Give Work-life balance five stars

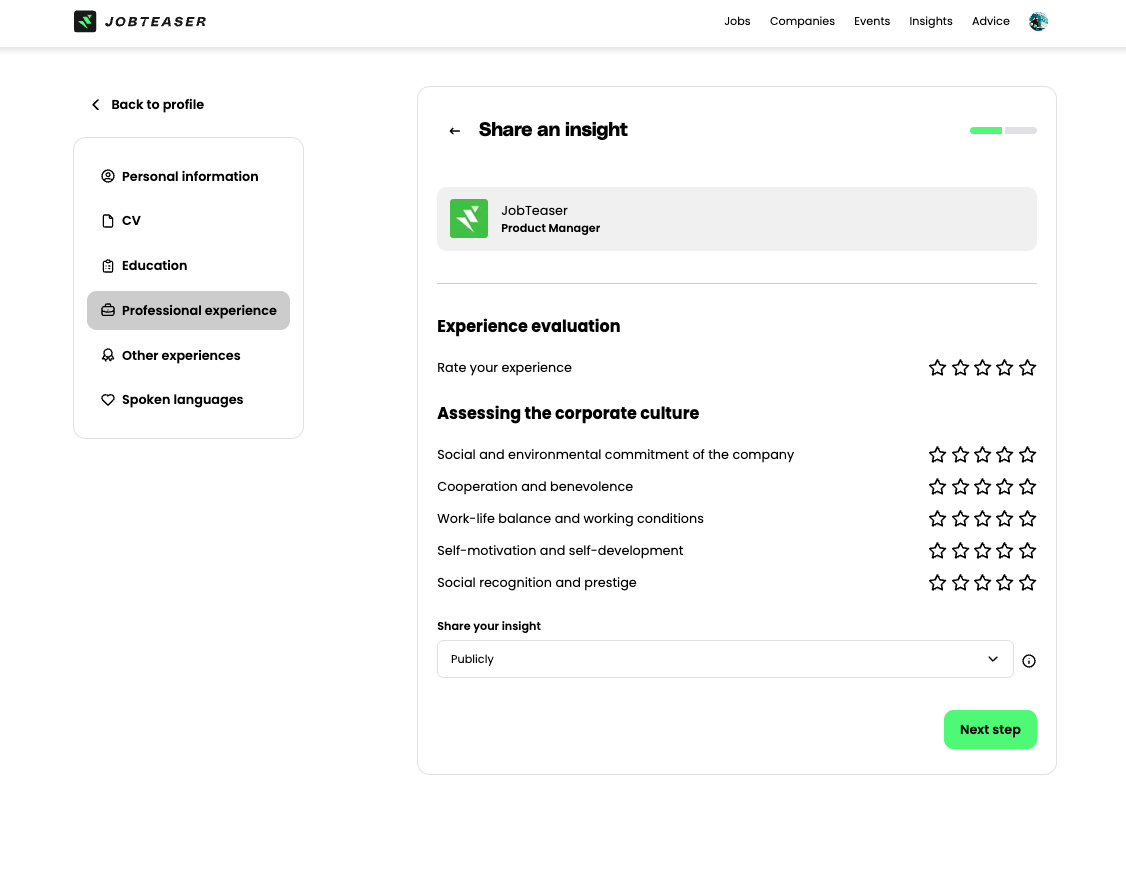[x=1028, y=518]
